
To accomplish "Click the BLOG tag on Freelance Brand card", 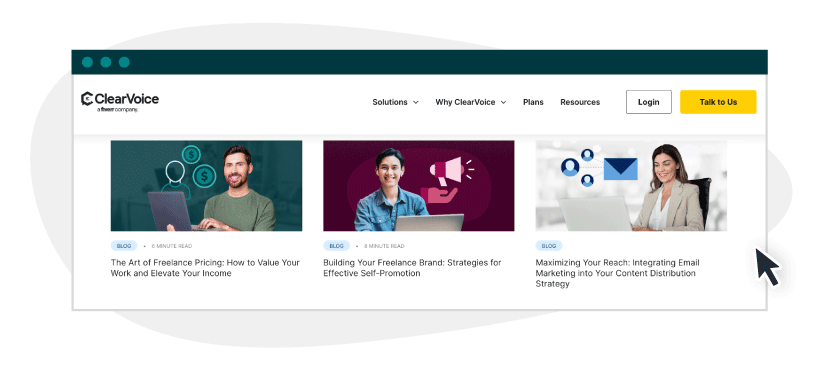I will [336, 246].
